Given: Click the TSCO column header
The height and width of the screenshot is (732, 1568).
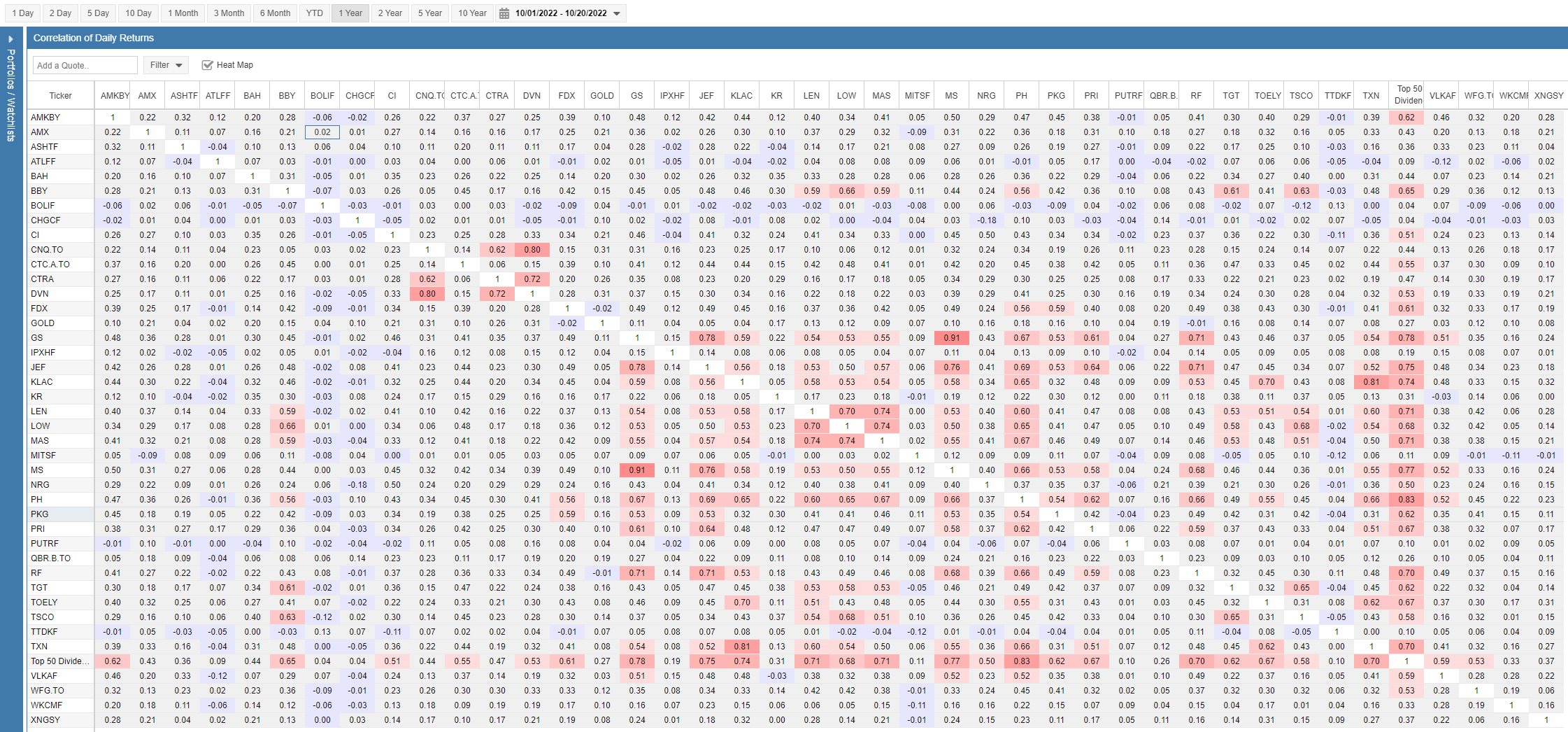Looking at the screenshot, I should 1302,96.
